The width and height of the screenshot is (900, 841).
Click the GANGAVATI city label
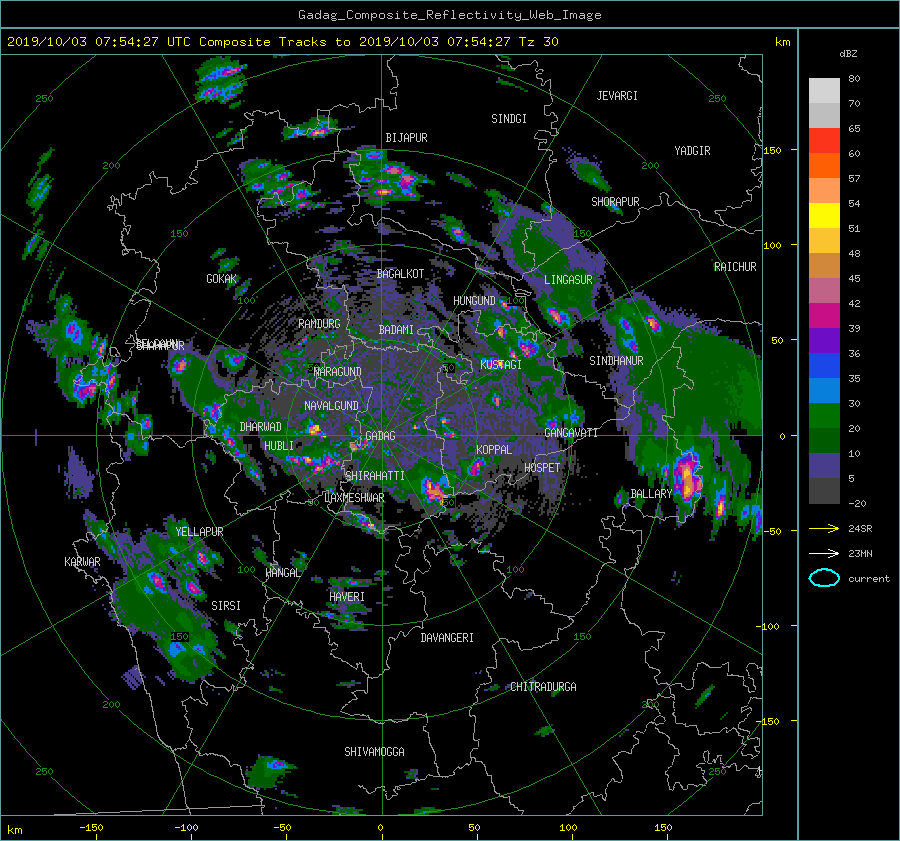coord(571,432)
